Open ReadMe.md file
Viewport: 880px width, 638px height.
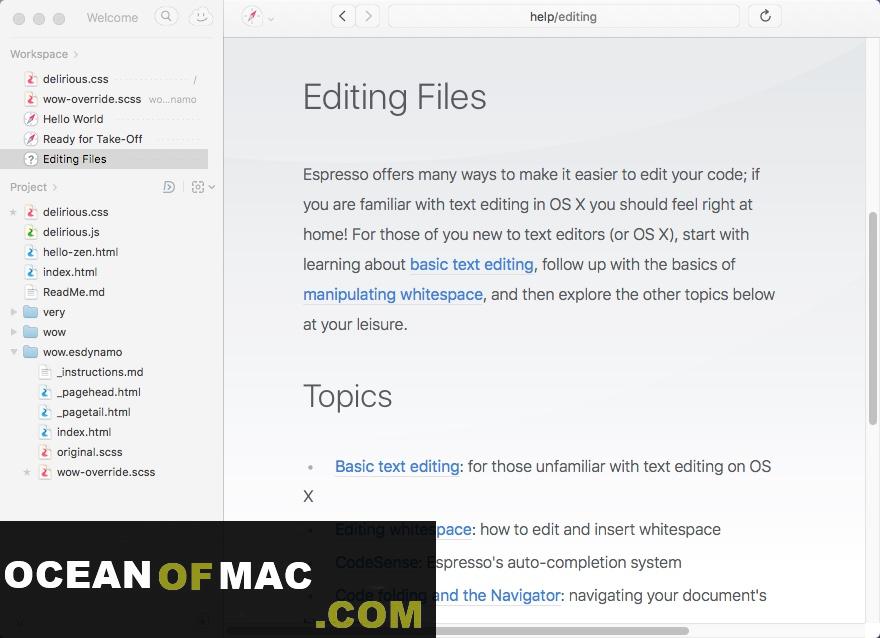(74, 292)
